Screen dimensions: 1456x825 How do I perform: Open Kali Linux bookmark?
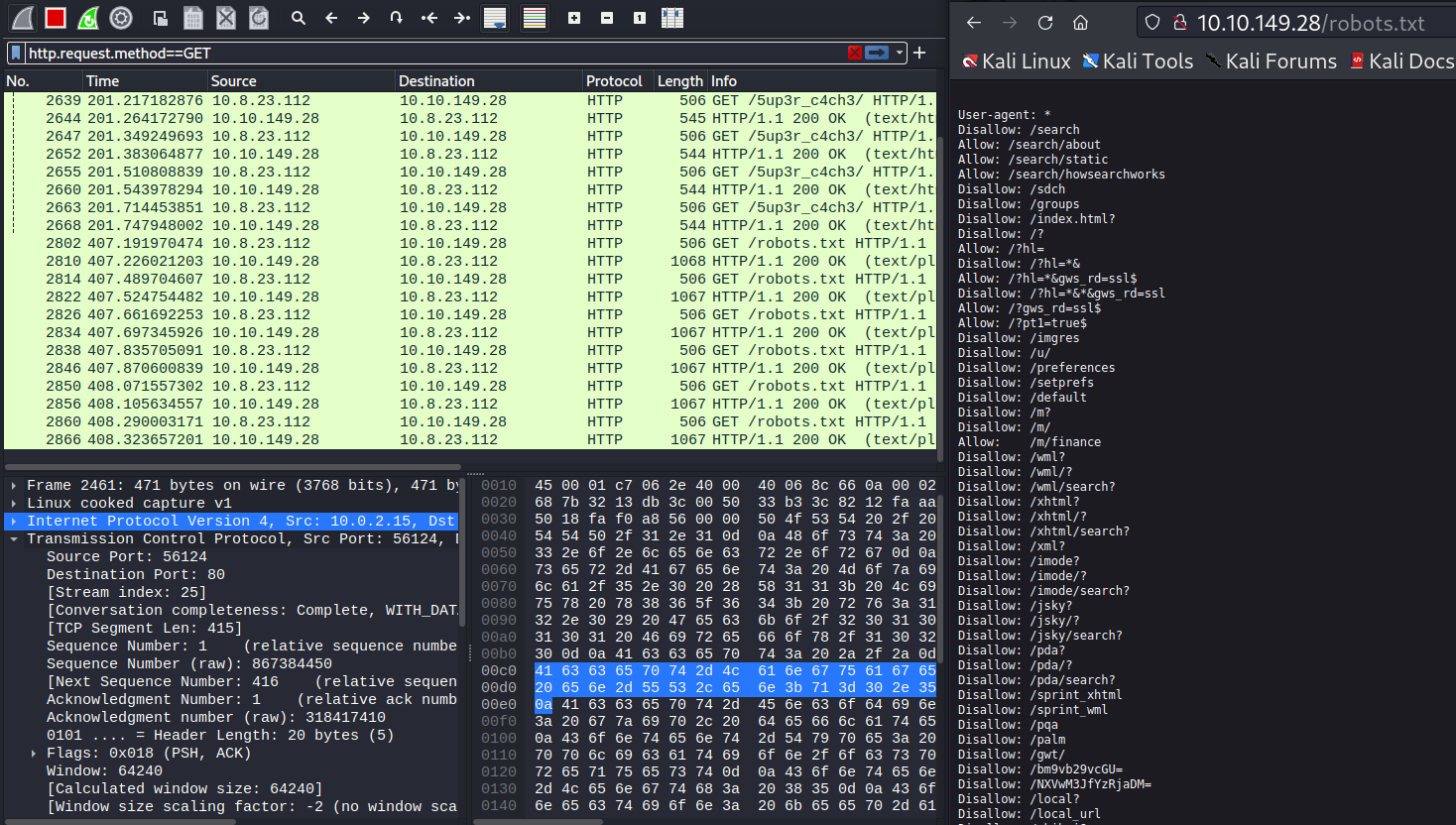click(1017, 61)
